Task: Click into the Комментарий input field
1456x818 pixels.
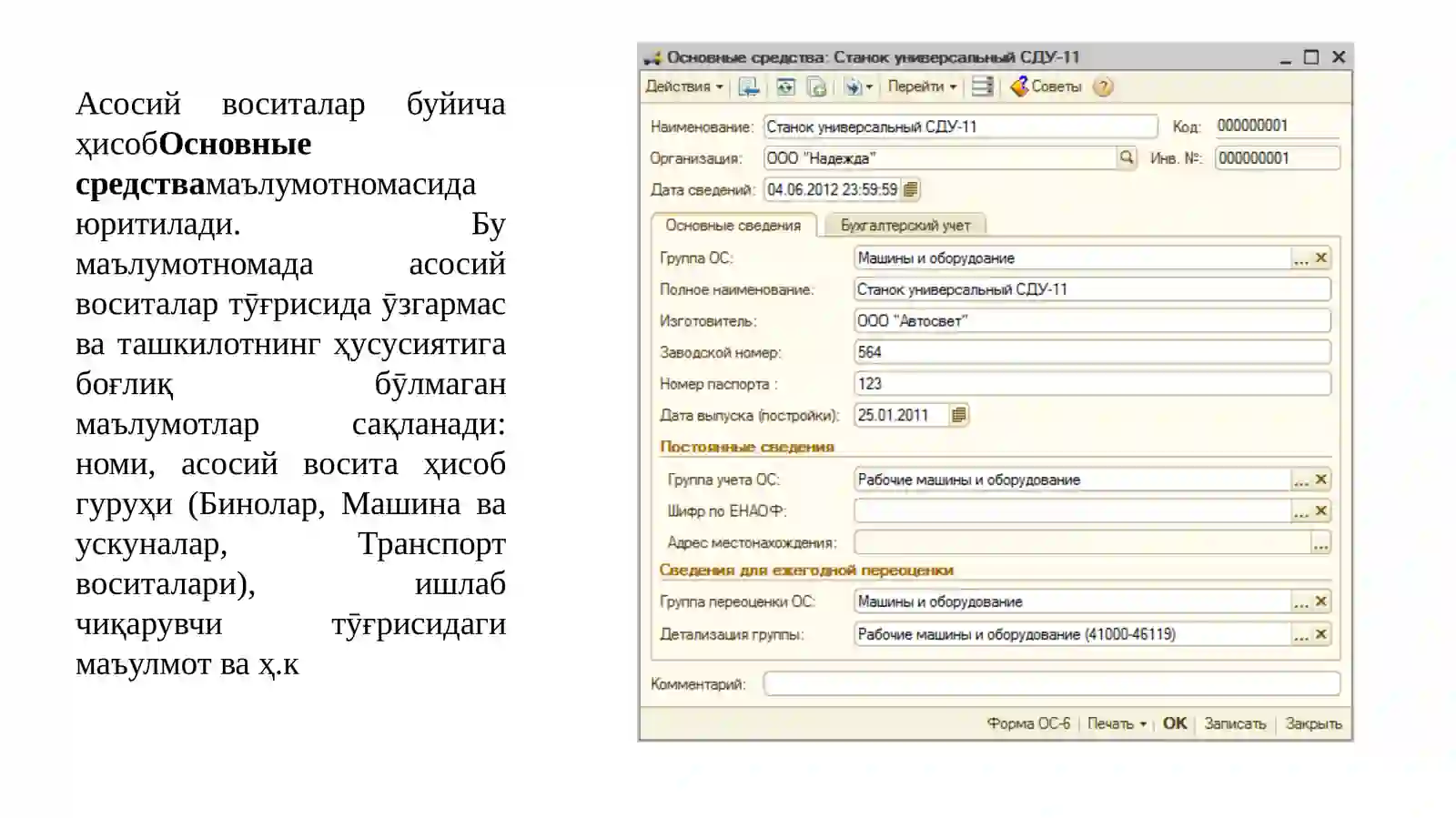Action: pyautogui.click(x=1051, y=683)
